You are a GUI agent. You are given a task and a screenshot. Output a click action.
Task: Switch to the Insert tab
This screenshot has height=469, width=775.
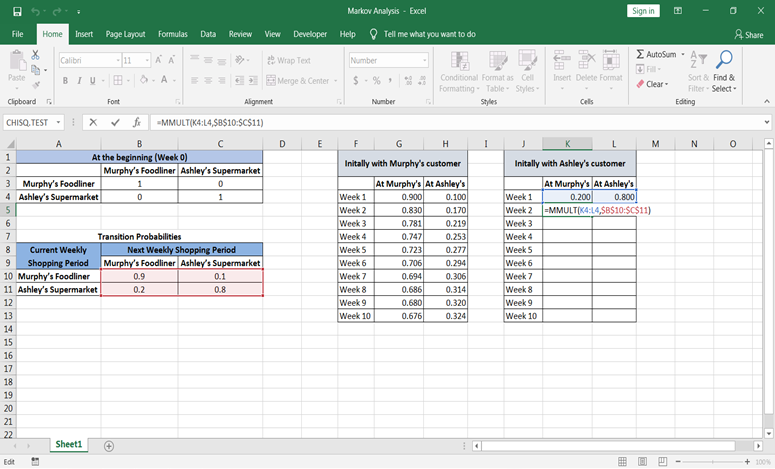(84, 34)
